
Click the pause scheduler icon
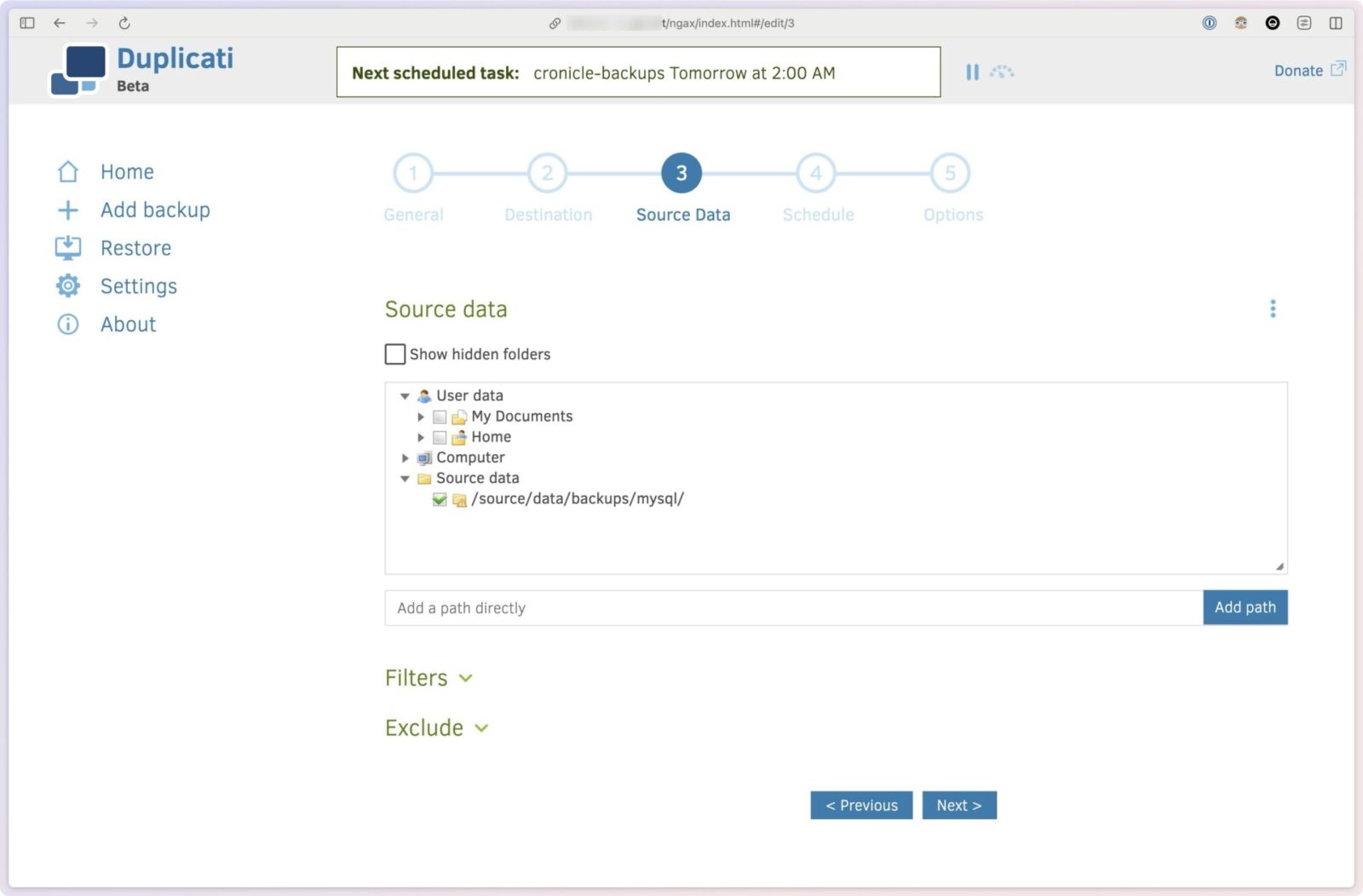coord(972,72)
